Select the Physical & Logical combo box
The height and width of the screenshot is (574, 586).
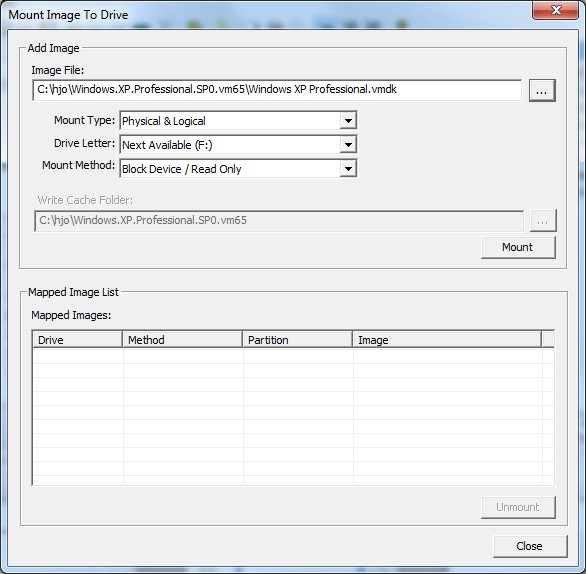(x=238, y=121)
